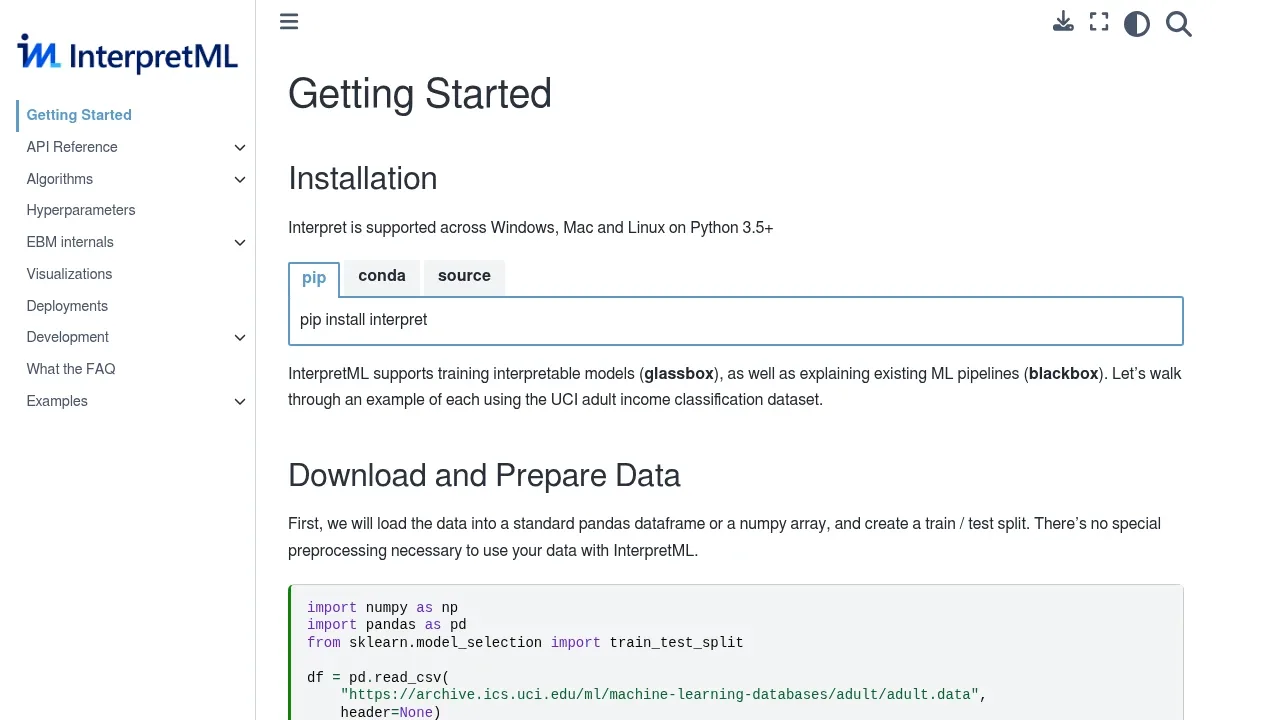Expand the Development section
This screenshot has height=720, width=1280.
[240, 338]
